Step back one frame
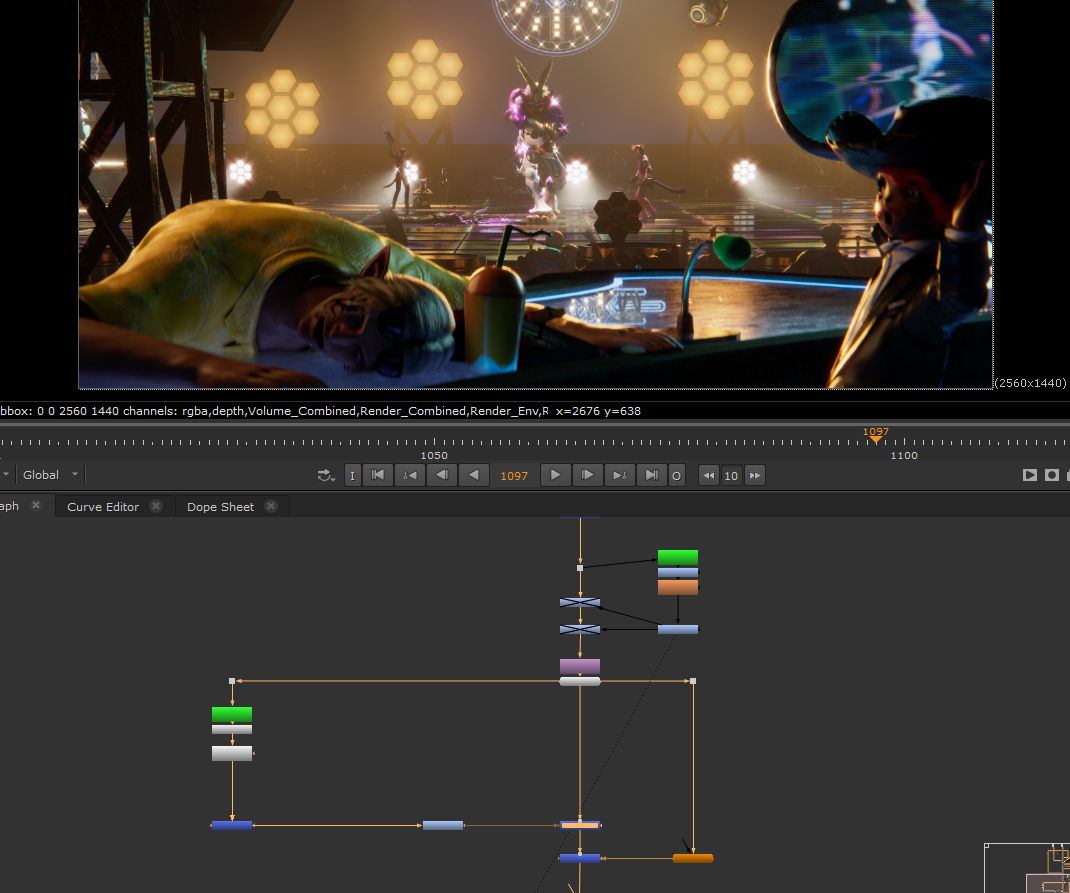The width and height of the screenshot is (1070, 893). pos(441,475)
